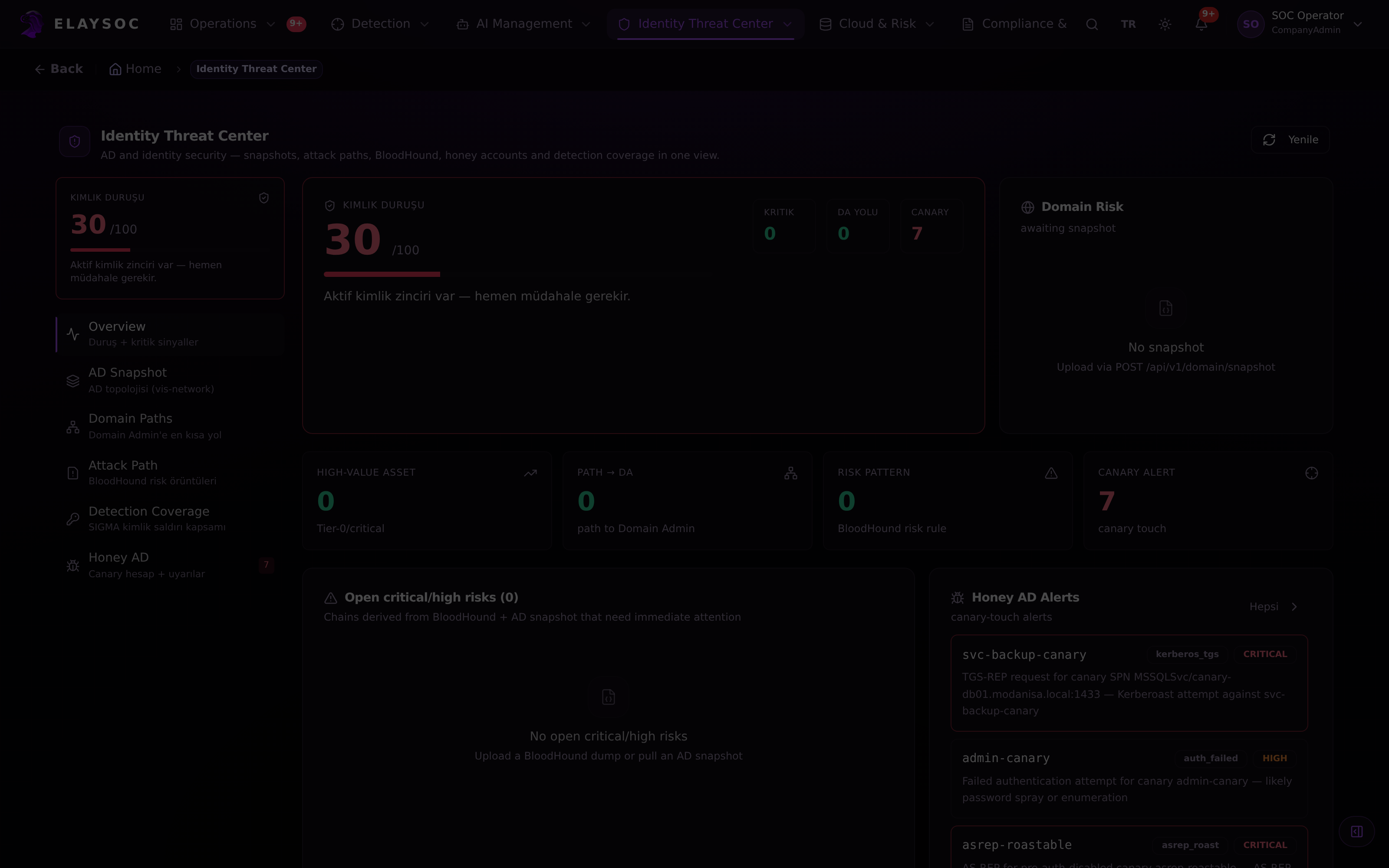
Task: Switch language with the TR button
Action: [x=1128, y=24]
